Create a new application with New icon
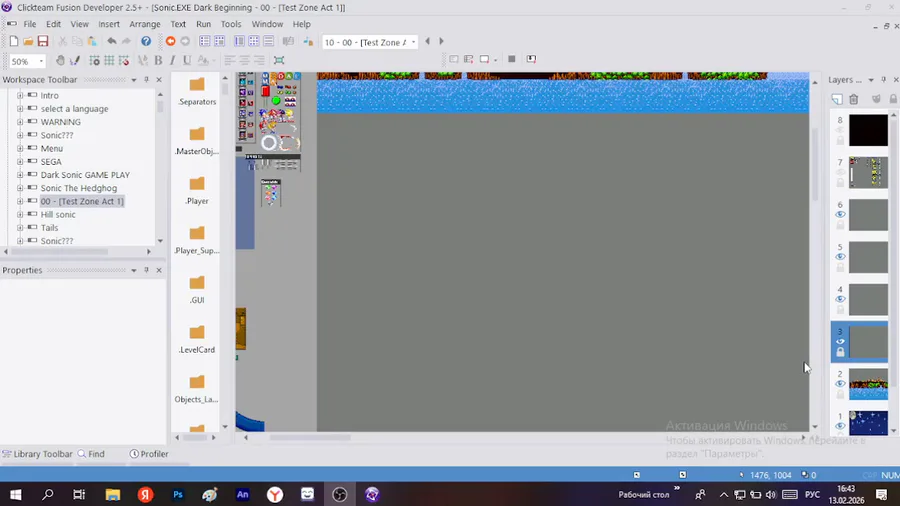 (x=14, y=41)
